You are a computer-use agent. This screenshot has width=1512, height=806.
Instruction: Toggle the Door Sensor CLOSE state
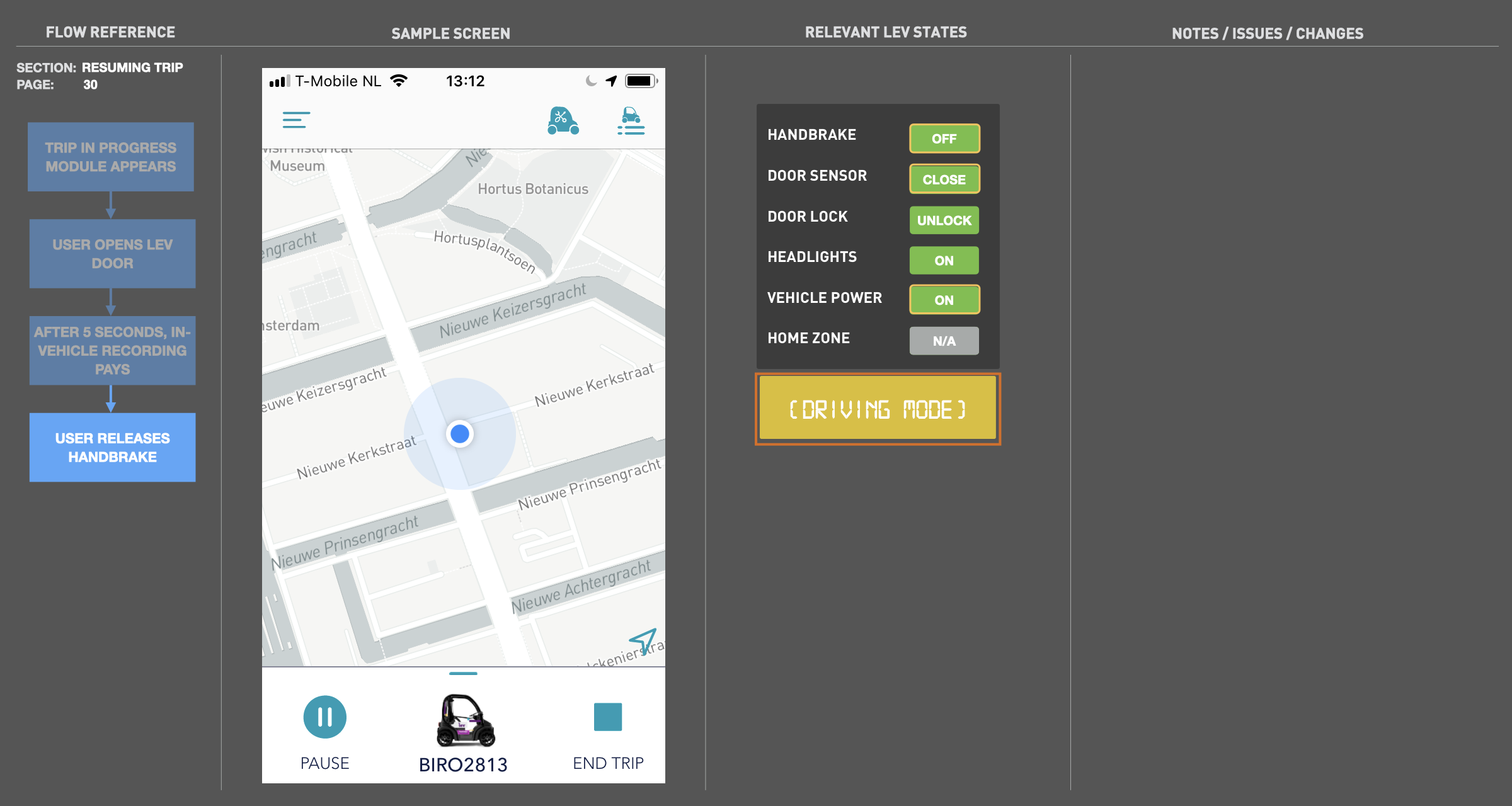coord(944,179)
